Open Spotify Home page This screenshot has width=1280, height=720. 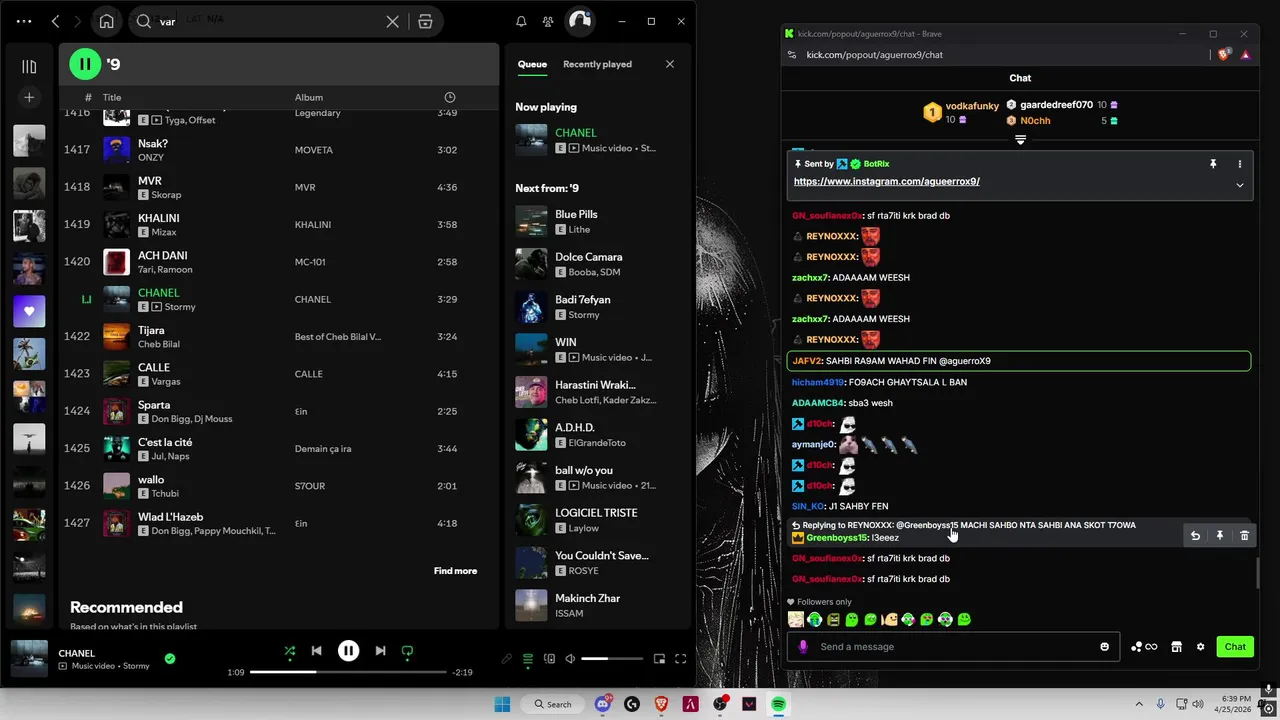pyautogui.click(x=106, y=21)
